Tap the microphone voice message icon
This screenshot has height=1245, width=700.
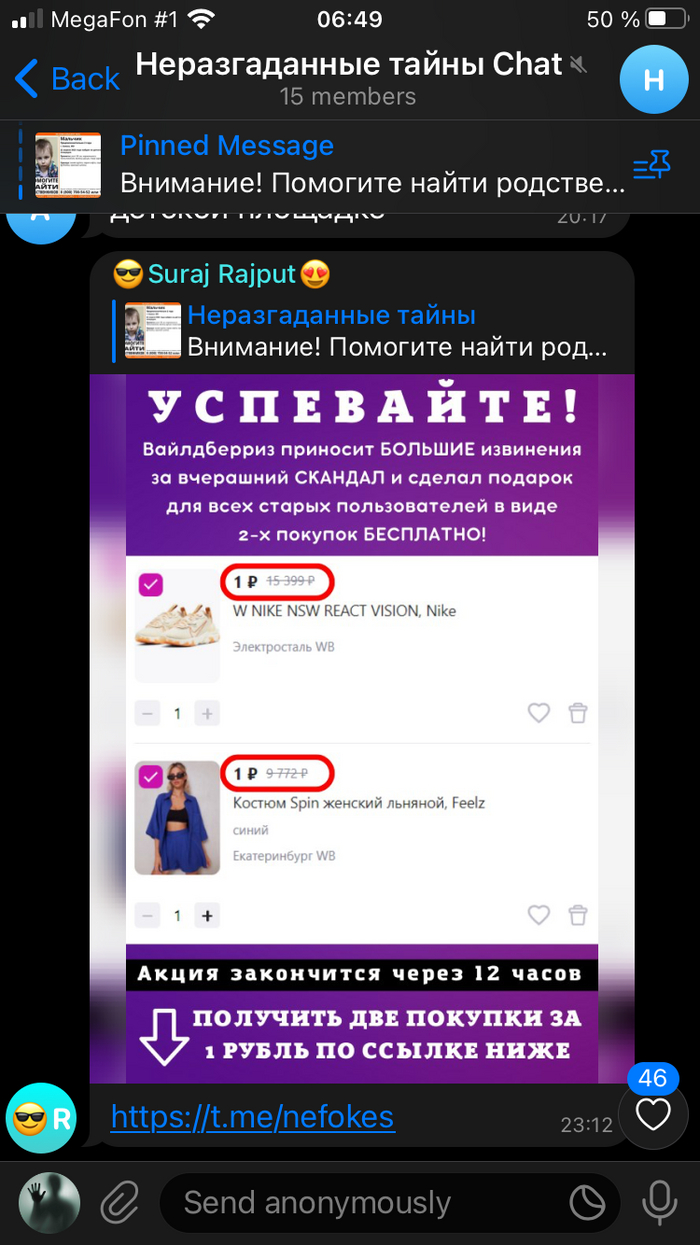point(659,1202)
